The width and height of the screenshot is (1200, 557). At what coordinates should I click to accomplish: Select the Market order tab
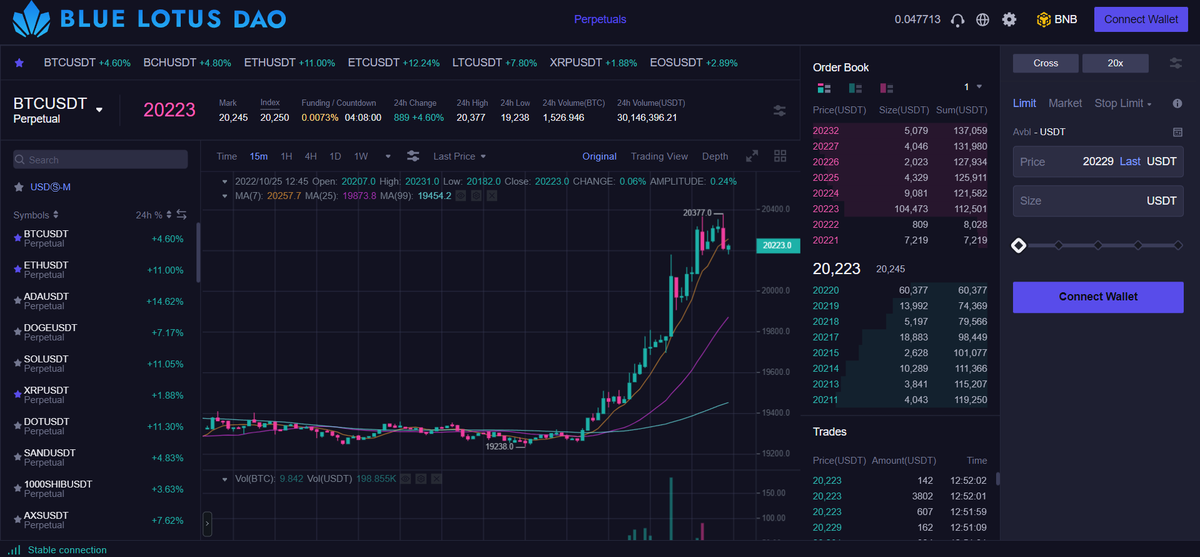click(x=1065, y=103)
